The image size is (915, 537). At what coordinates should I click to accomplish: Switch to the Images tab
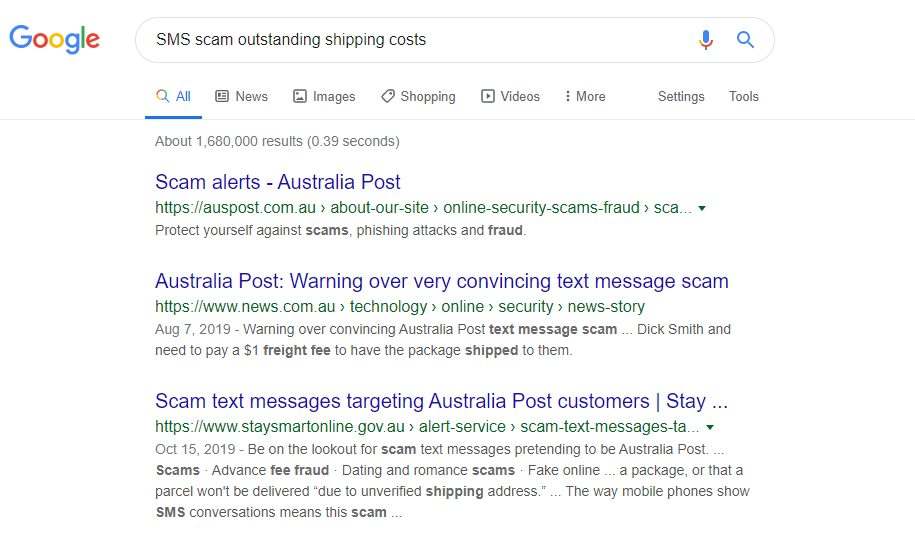[x=324, y=97]
